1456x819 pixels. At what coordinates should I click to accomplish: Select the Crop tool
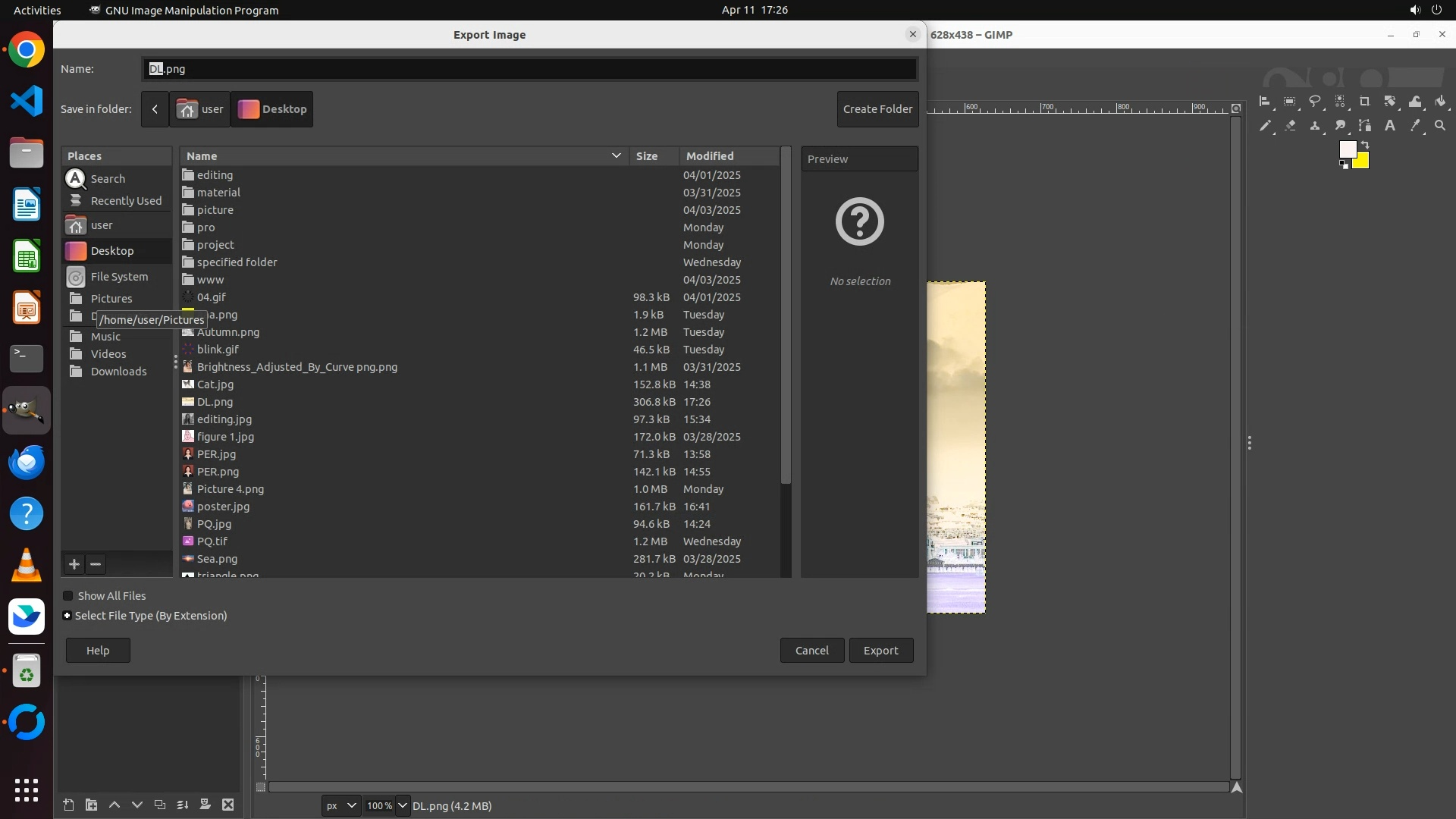pyautogui.click(x=1365, y=102)
